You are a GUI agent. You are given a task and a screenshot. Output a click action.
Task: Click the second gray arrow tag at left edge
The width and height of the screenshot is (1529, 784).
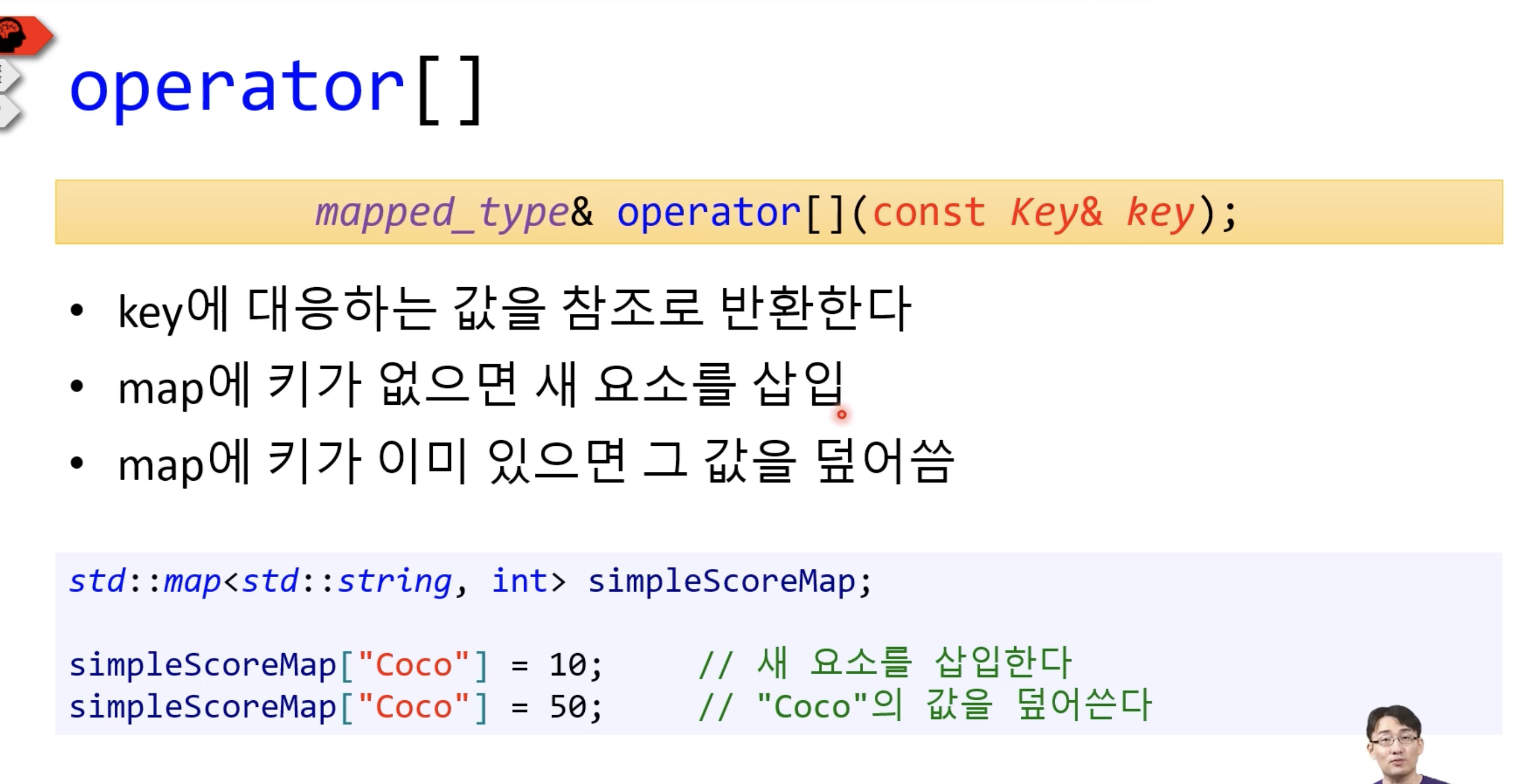click(x=9, y=111)
